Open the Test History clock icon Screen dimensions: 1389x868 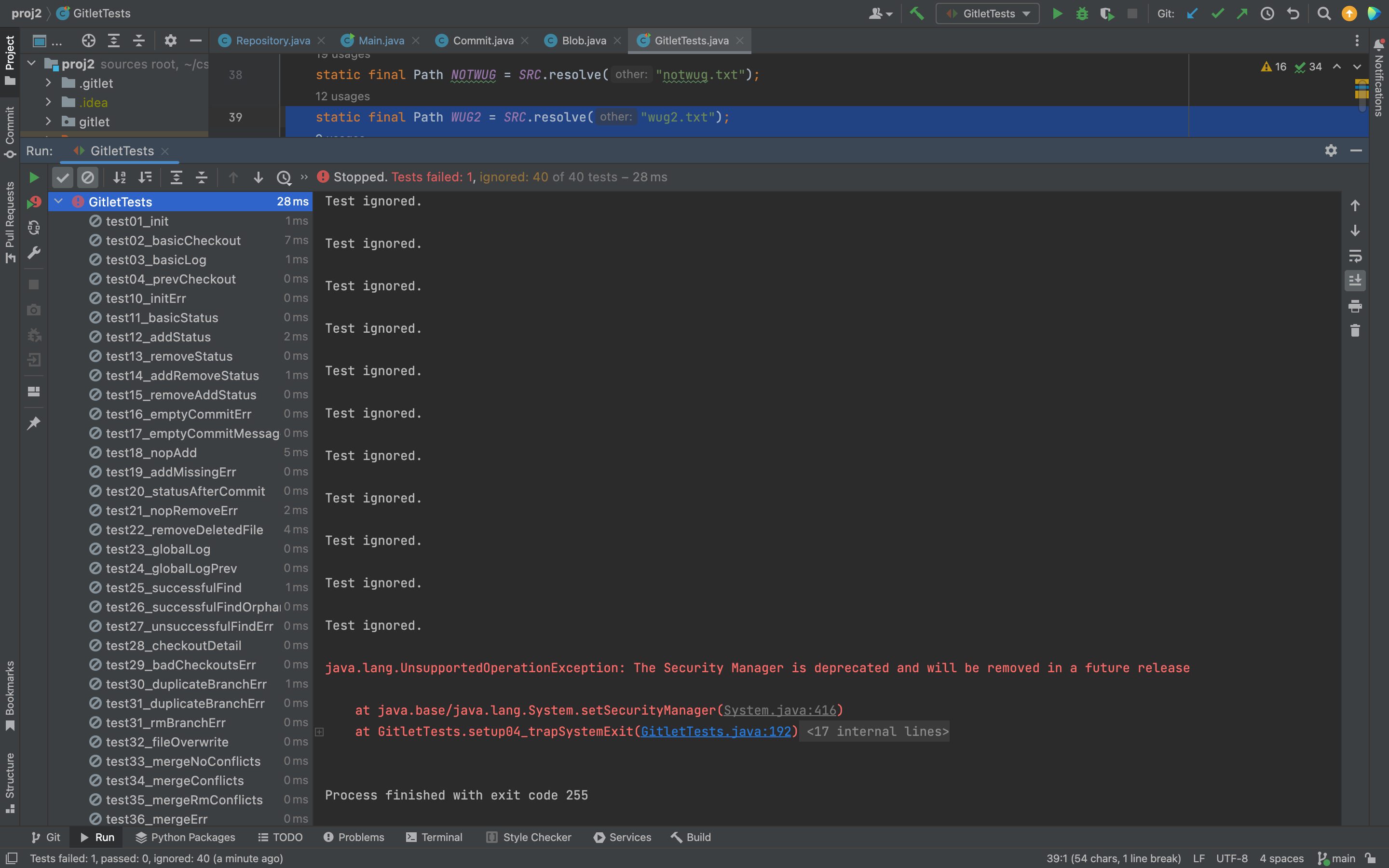point(284,177)
